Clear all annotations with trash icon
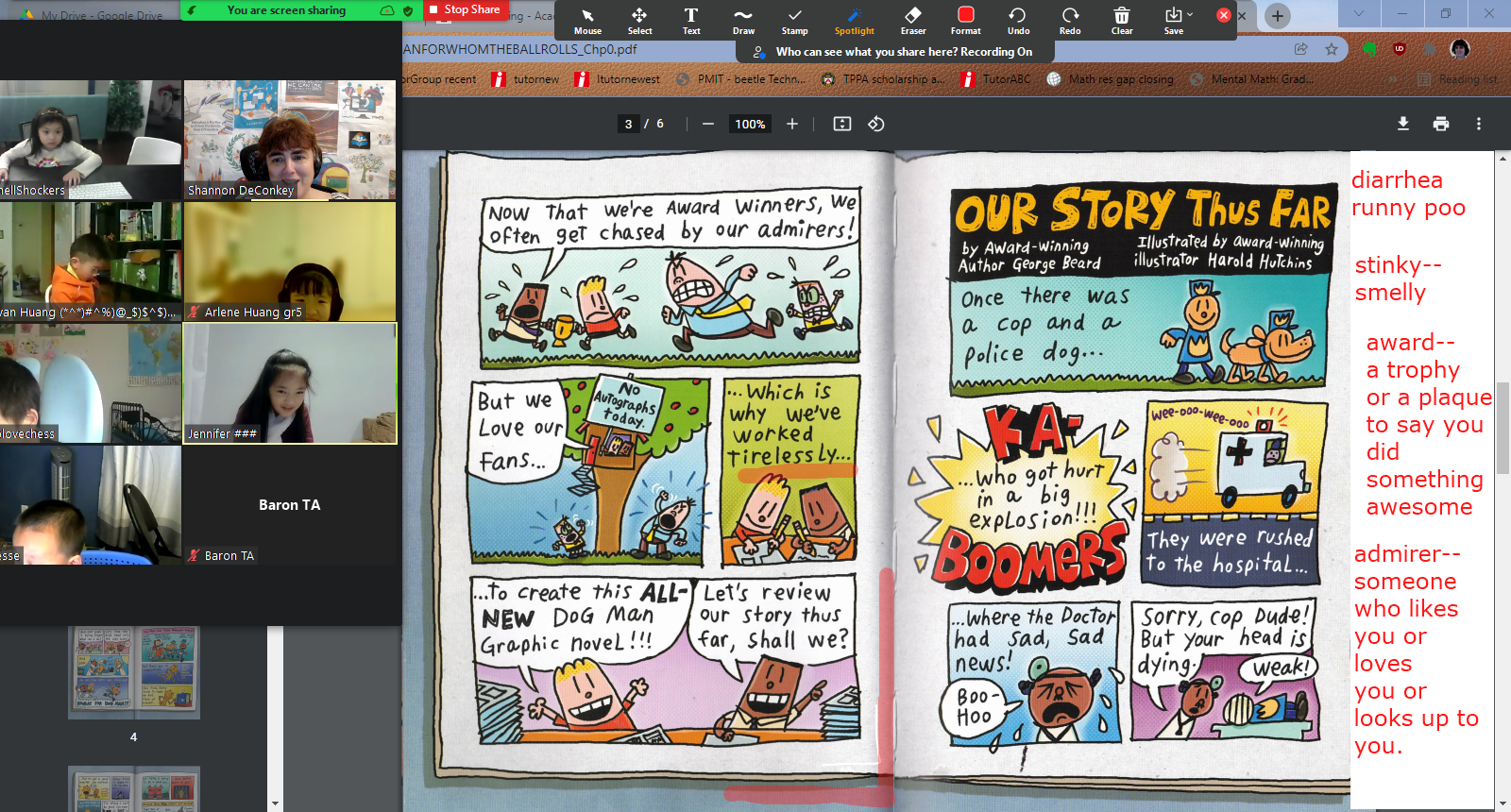 [1122, 20]
